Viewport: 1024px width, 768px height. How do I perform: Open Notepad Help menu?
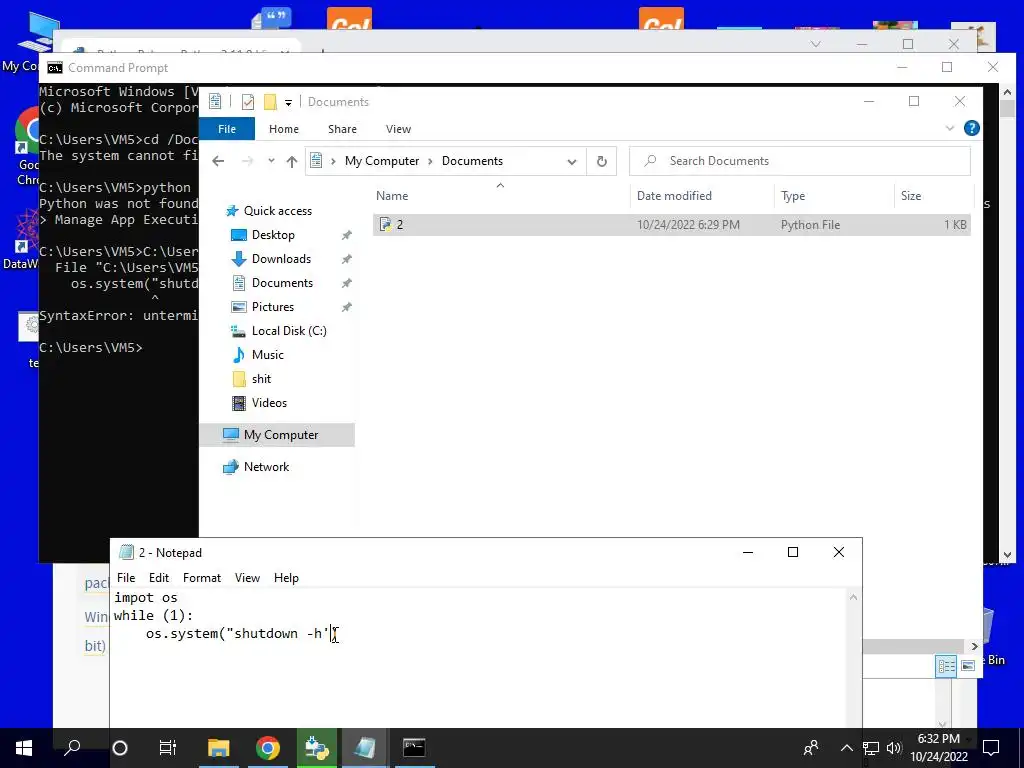point(286,578)
